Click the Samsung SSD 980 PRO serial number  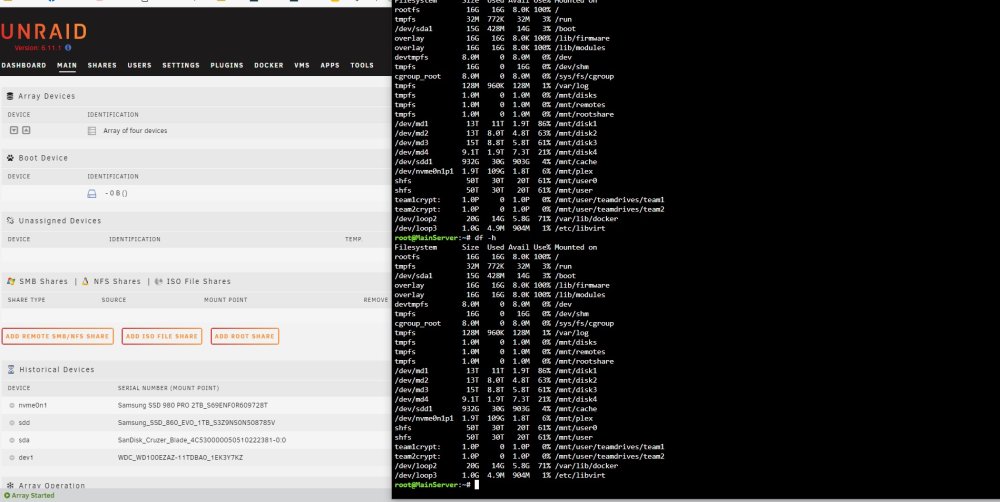(193, 406)
